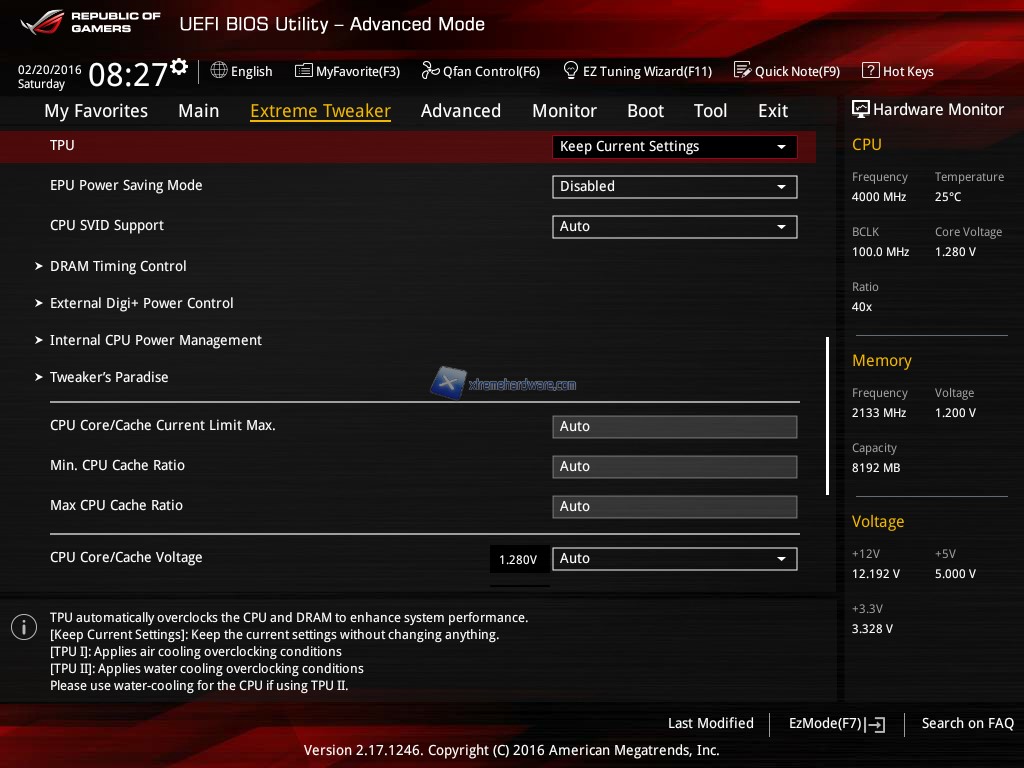The image size is (1024, 768).
Task: Switch to the Monitor tab
Action: [x=564, y=111]
